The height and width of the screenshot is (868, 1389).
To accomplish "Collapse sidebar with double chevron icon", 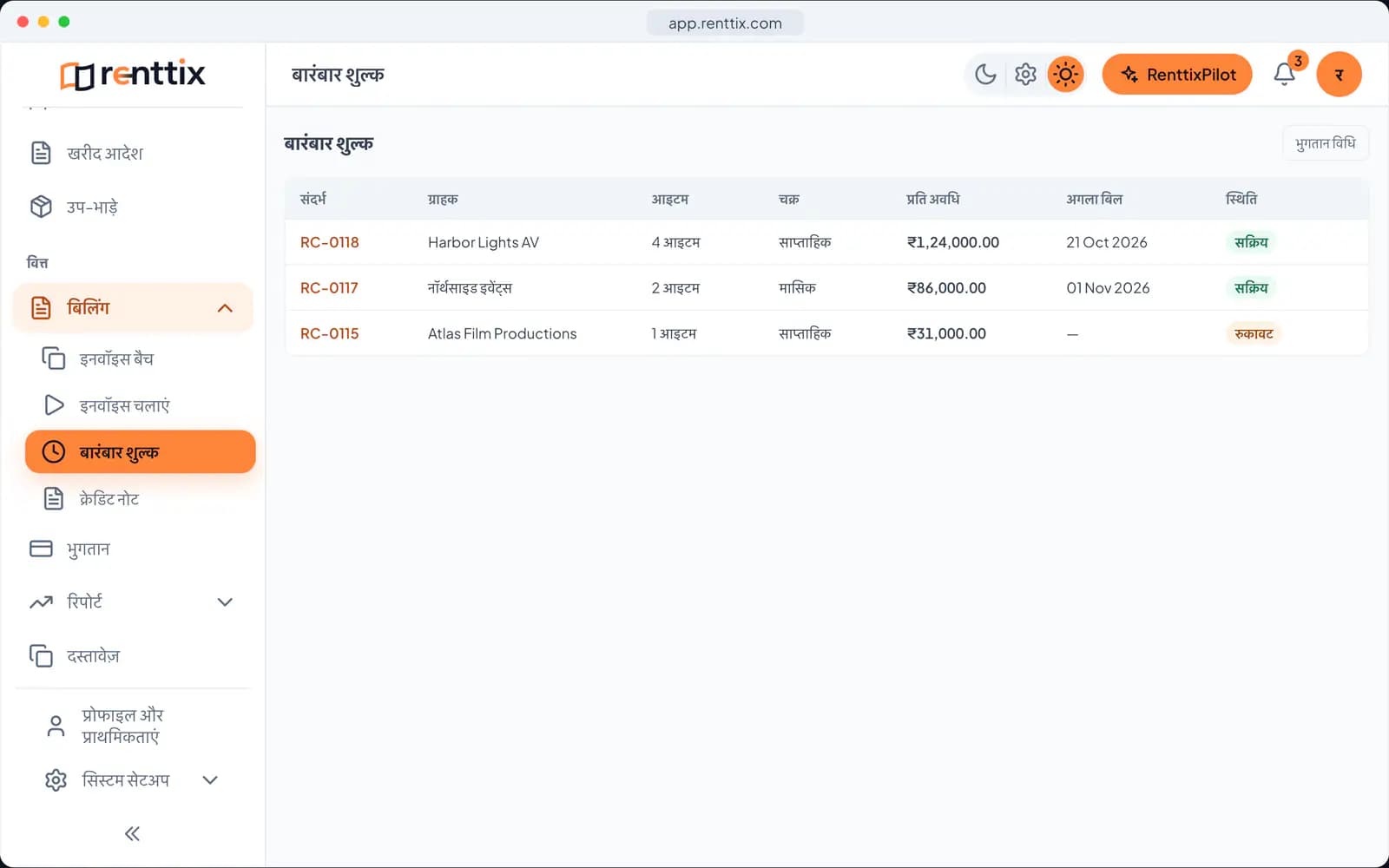I will point(132,834).
